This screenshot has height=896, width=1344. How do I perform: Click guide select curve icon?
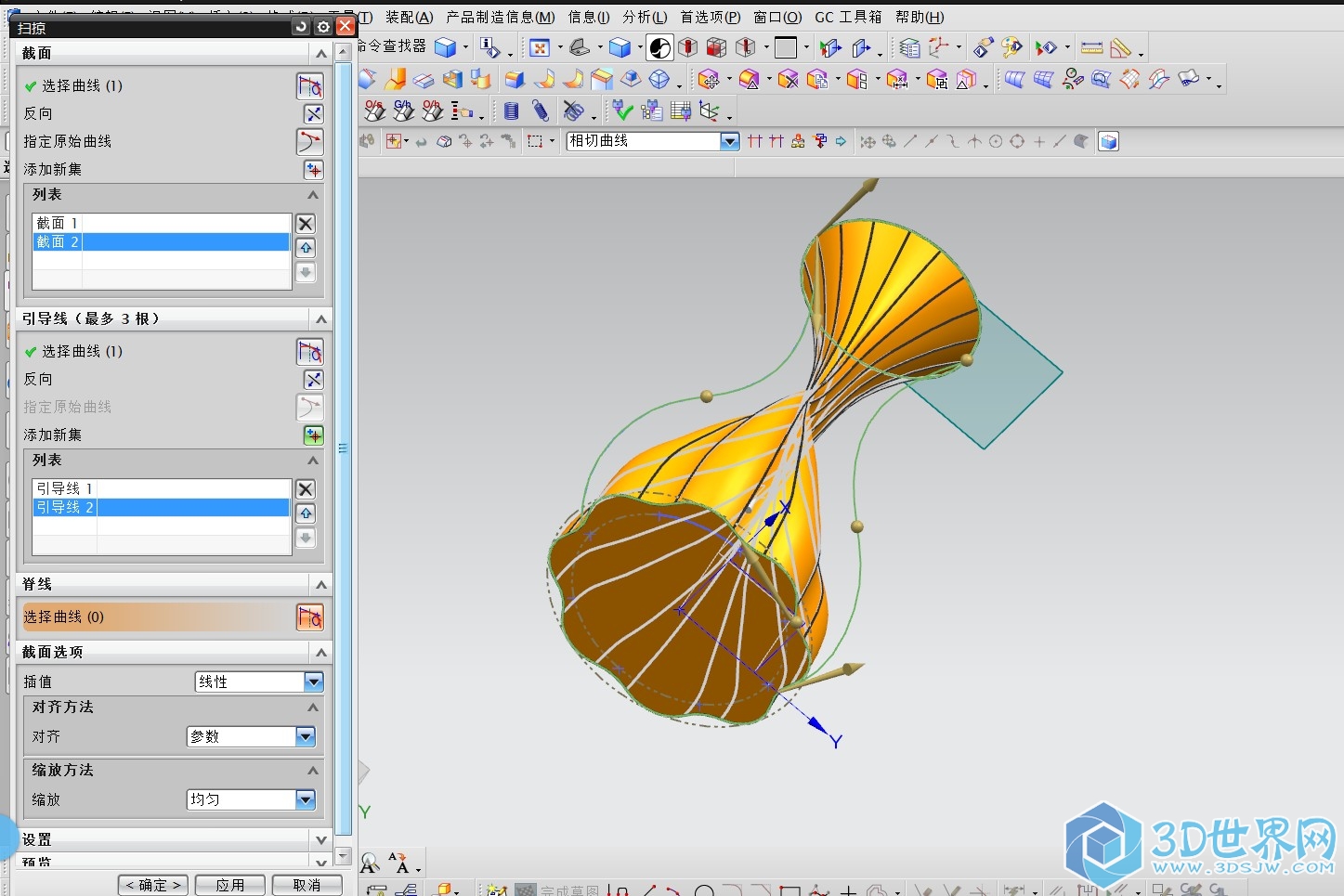310,352
